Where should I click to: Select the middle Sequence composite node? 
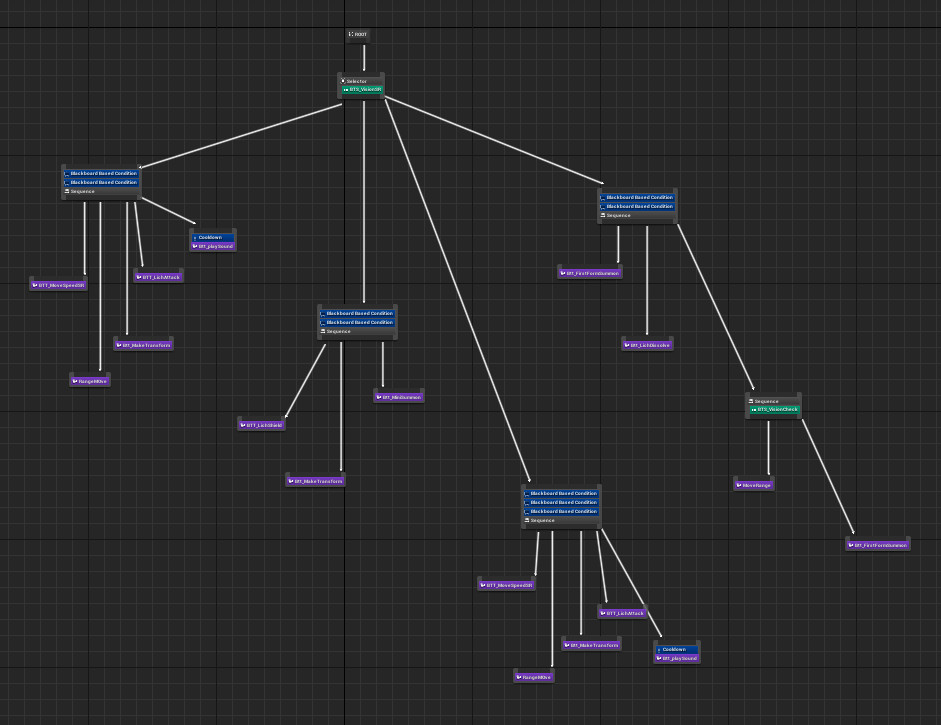[358, 331]
